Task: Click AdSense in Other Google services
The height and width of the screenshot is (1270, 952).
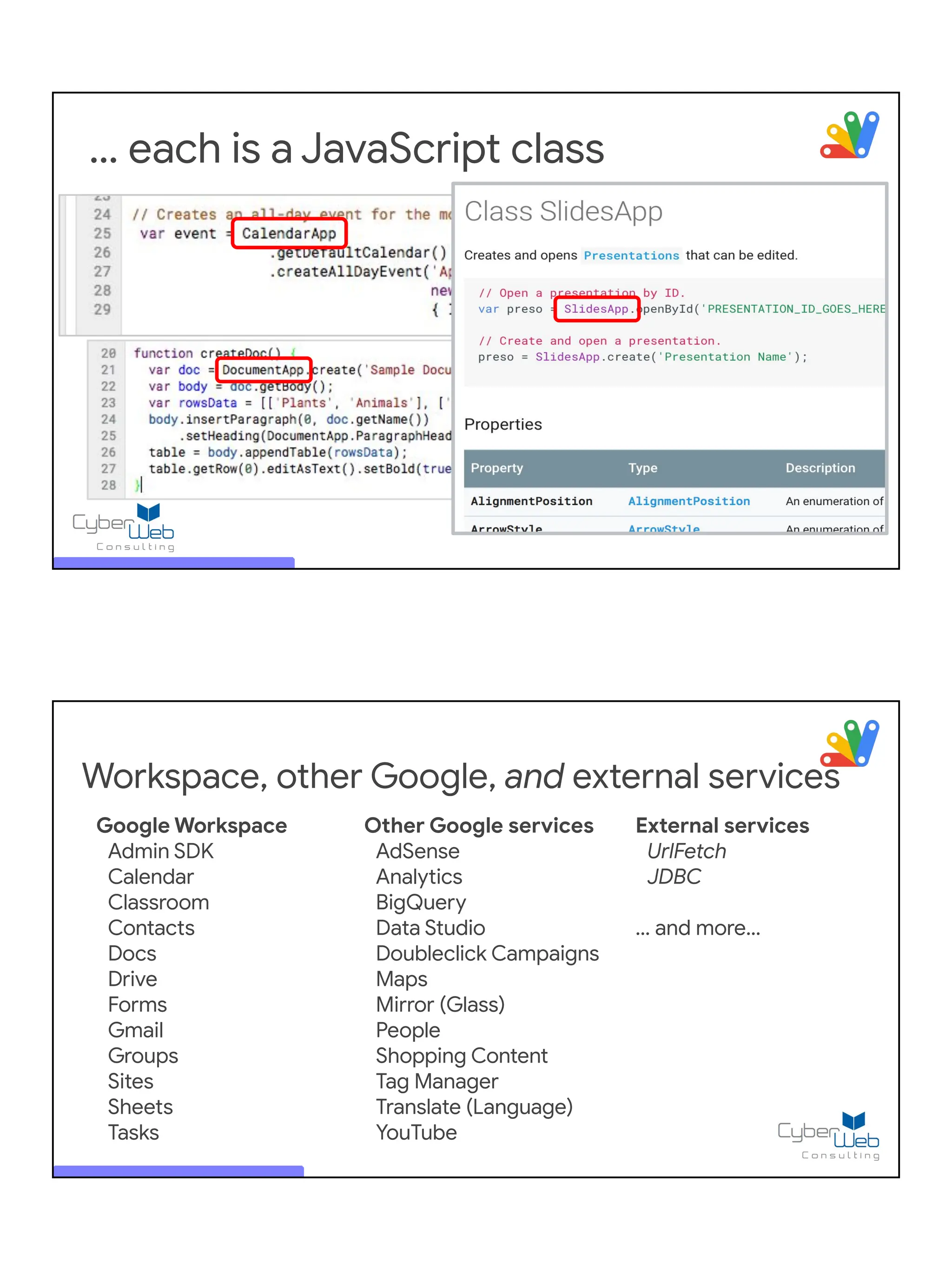Action: click(418, 851)
